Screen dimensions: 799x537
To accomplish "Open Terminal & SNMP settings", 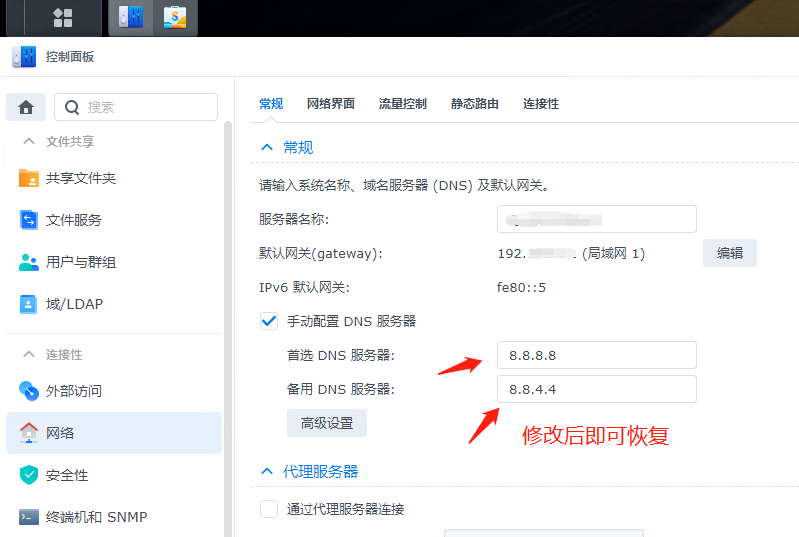I will (96, 517).
